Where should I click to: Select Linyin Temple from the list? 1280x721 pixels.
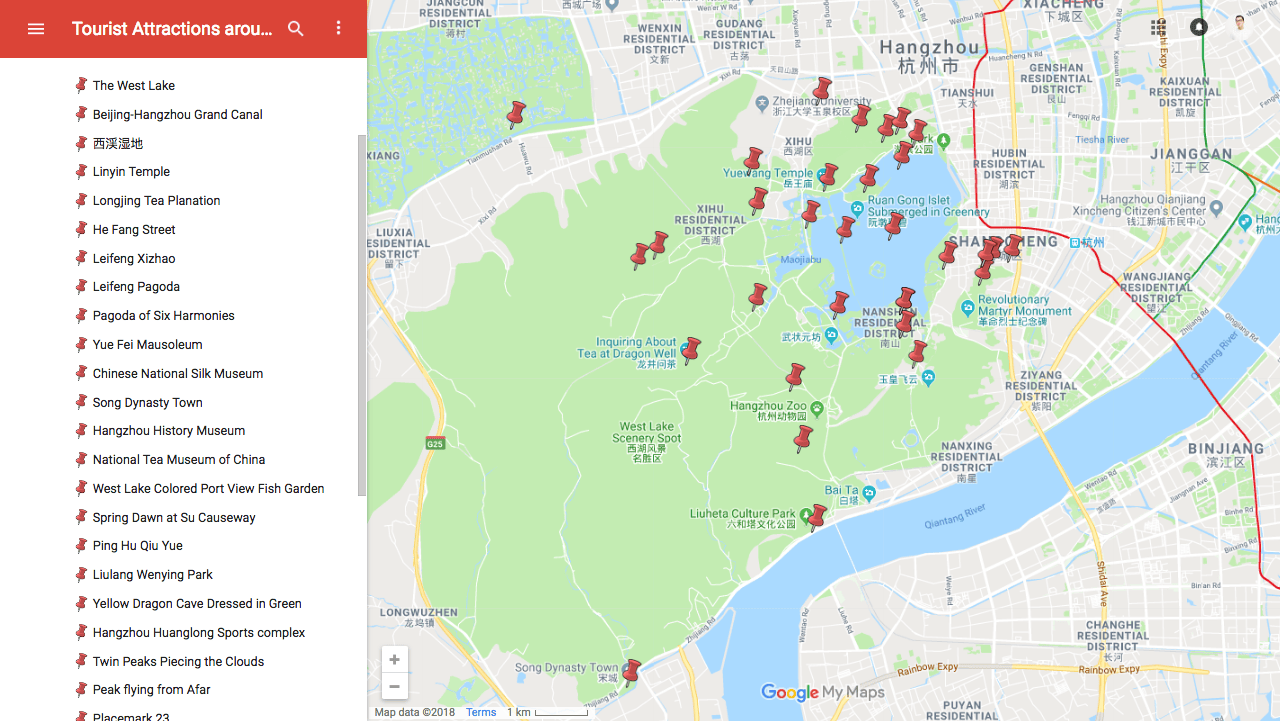tap(131, 172)
